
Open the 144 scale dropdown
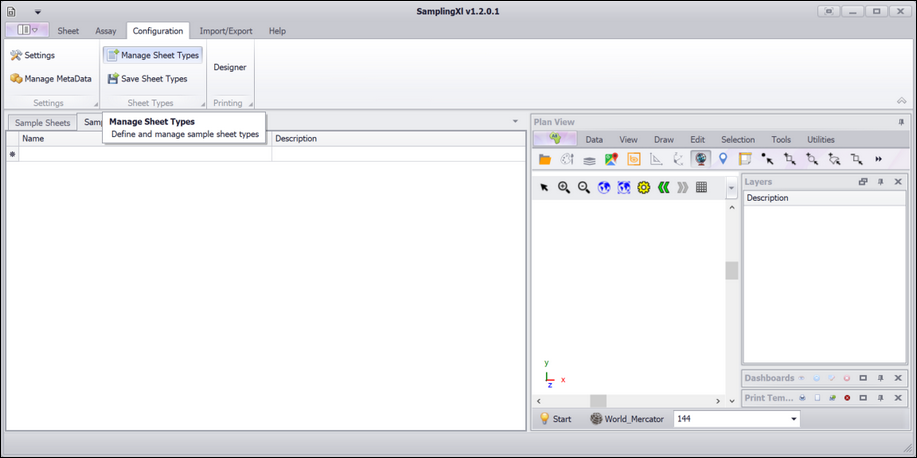point(794,419)
